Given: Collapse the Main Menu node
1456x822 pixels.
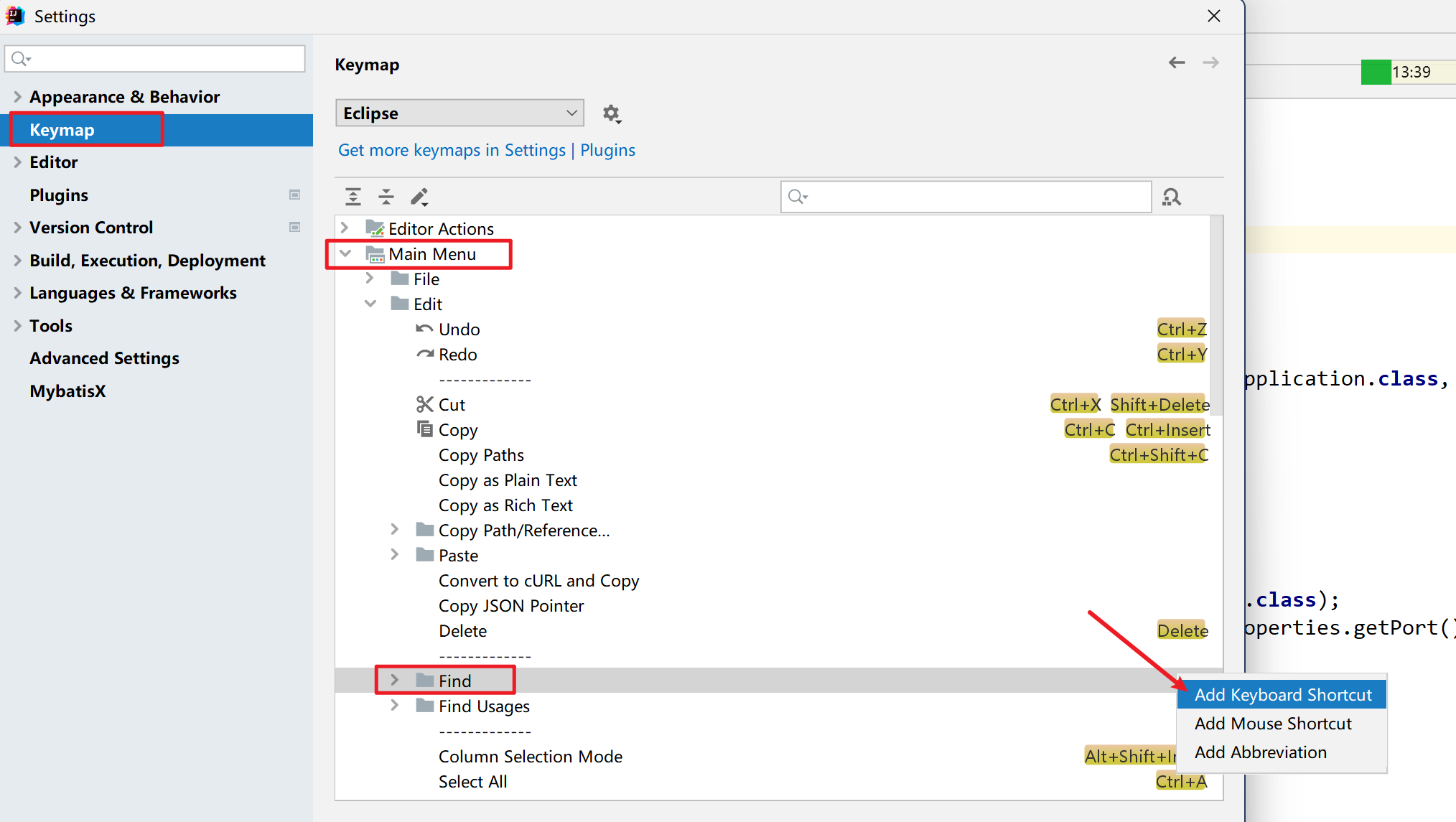Looking at the screenshot, I should click(345, 253).
